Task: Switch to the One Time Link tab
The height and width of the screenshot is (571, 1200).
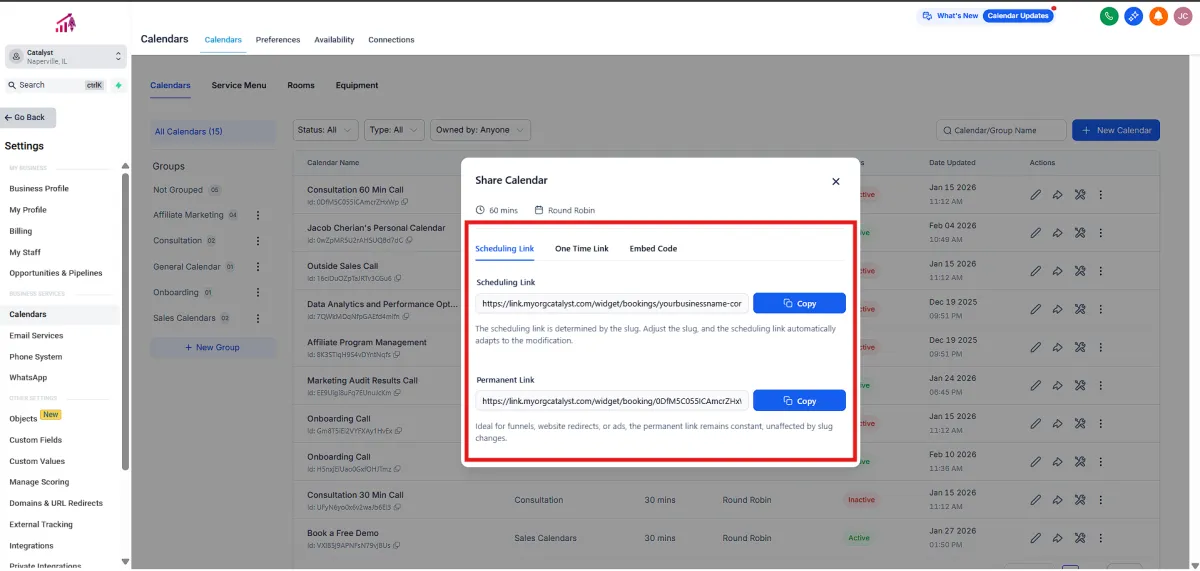Action: tap(581, 248)
